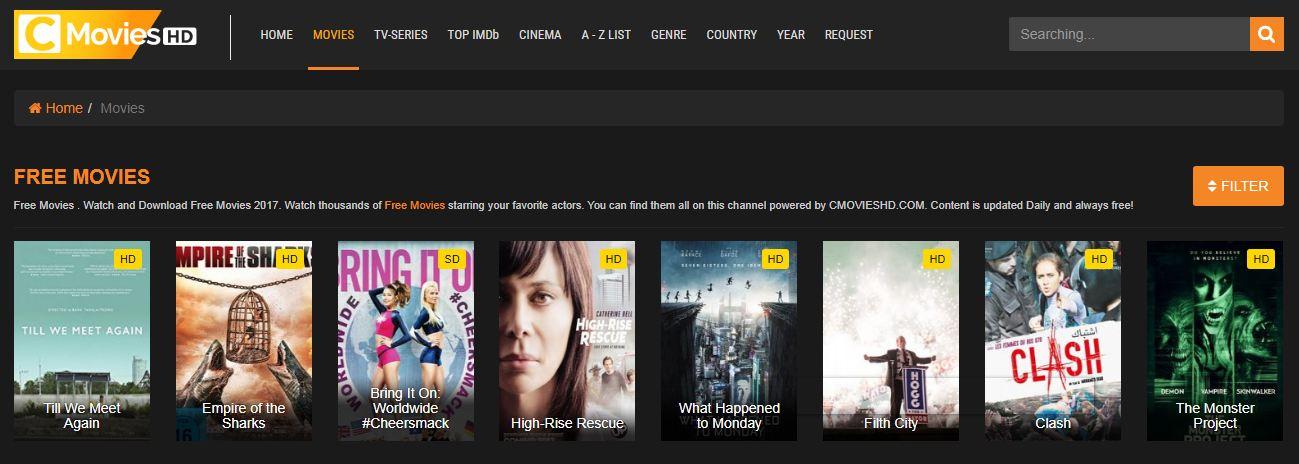Click the SD badge on Bring It On

[x=452, y=259]
